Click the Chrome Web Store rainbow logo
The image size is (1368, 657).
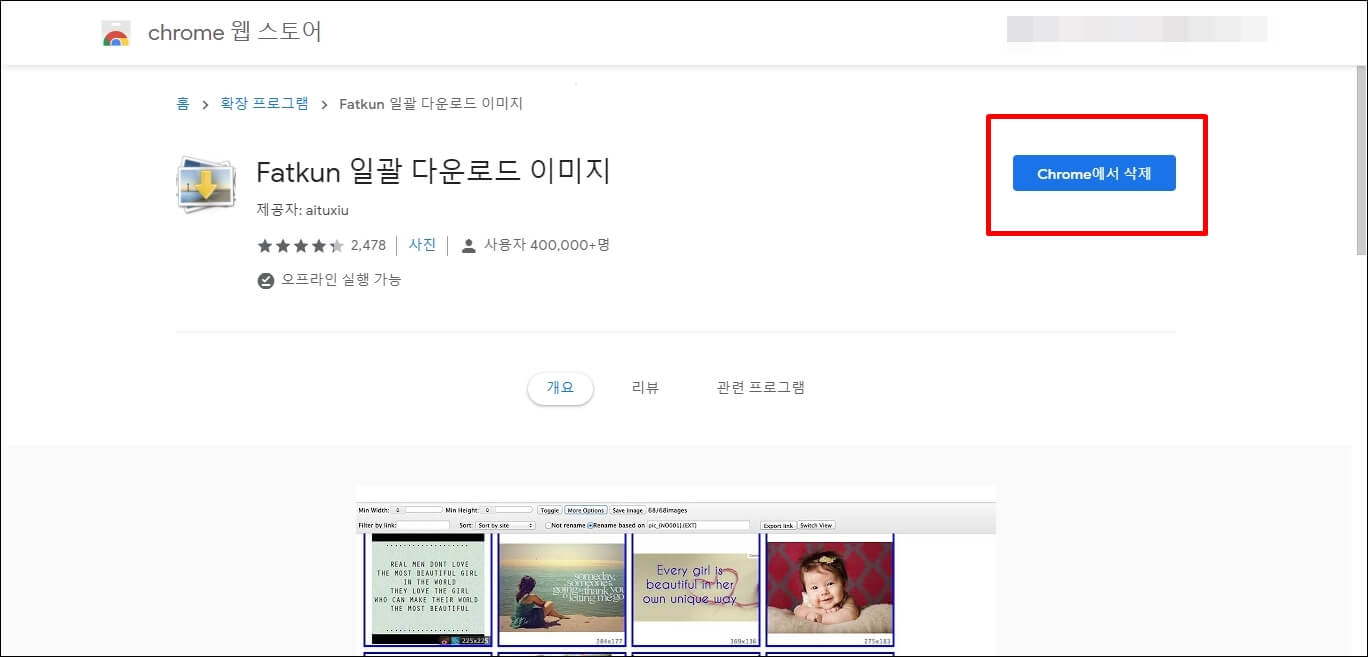[x=116, y=33]
